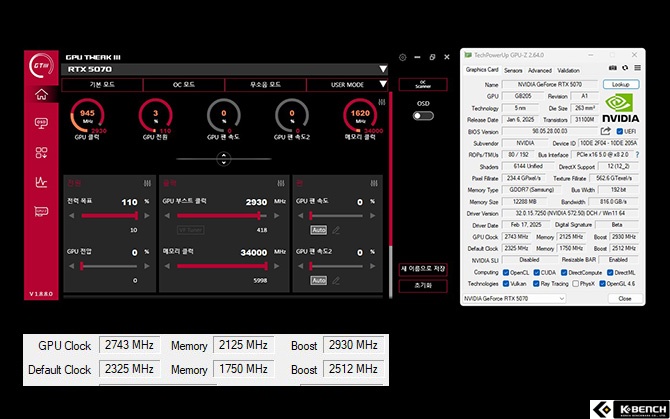Open the OSD settings icon in the sidebar
Image resolution: width=670 pixels, height=419 pixels.
tap(41, 123)
